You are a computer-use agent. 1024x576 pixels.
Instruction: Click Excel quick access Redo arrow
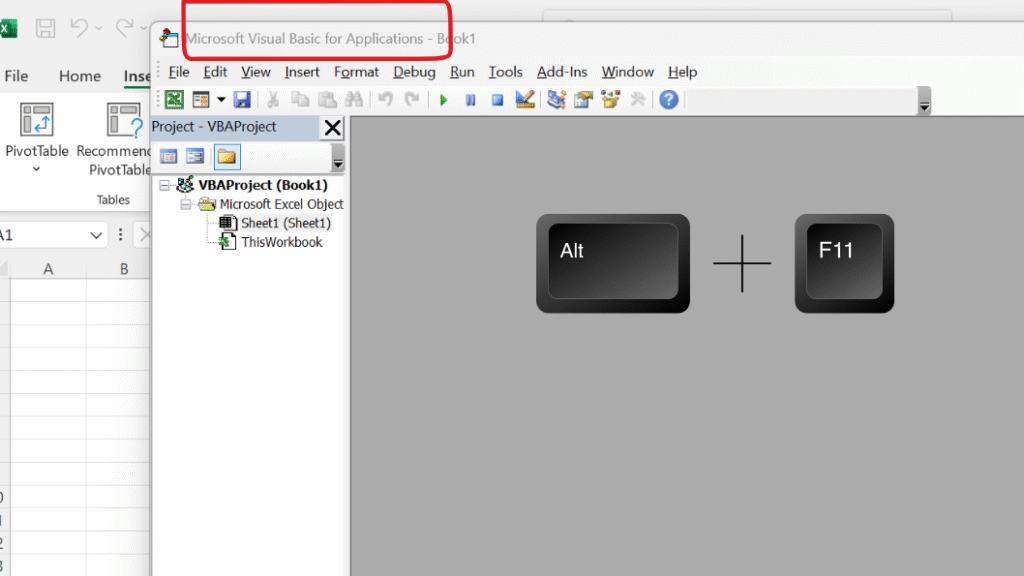tap(123, 28)
